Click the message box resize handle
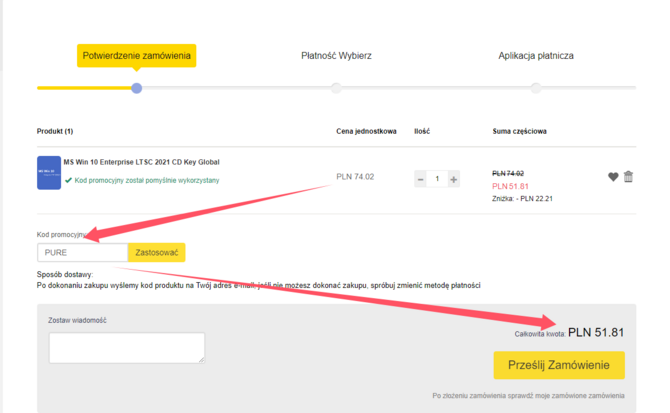This screenshot has height=413, width=670. 201,359
